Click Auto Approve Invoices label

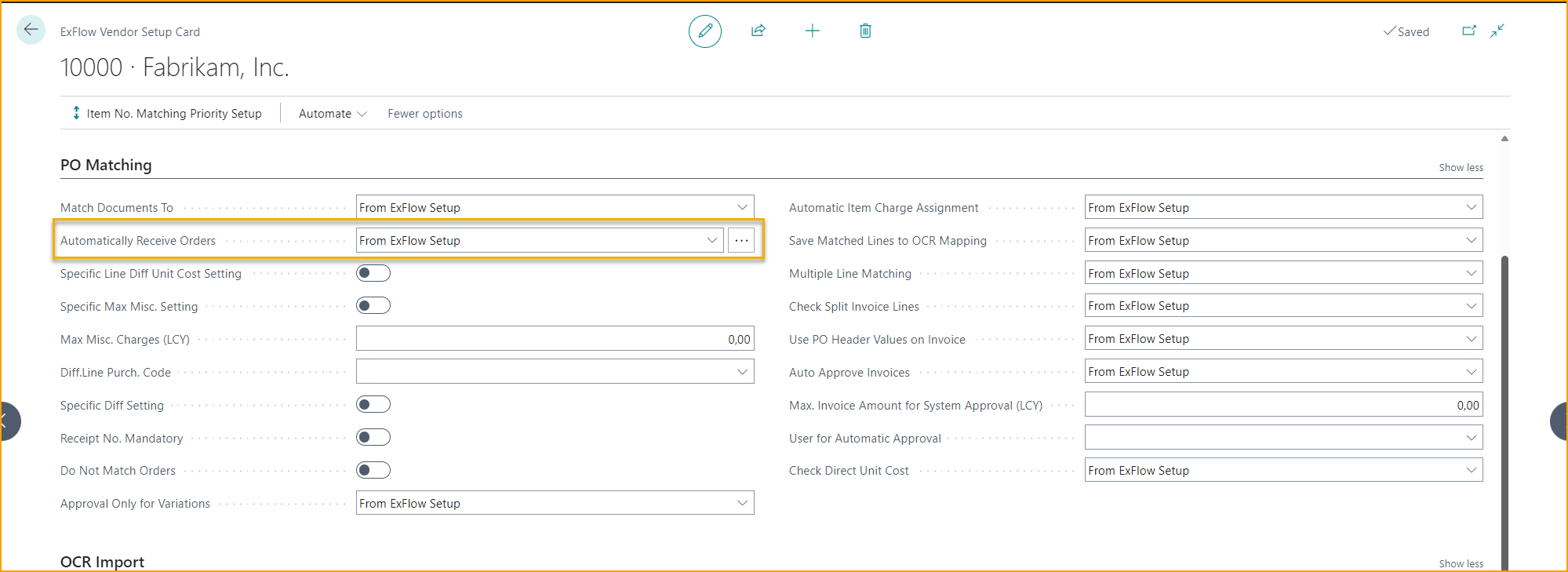[849, 373]
